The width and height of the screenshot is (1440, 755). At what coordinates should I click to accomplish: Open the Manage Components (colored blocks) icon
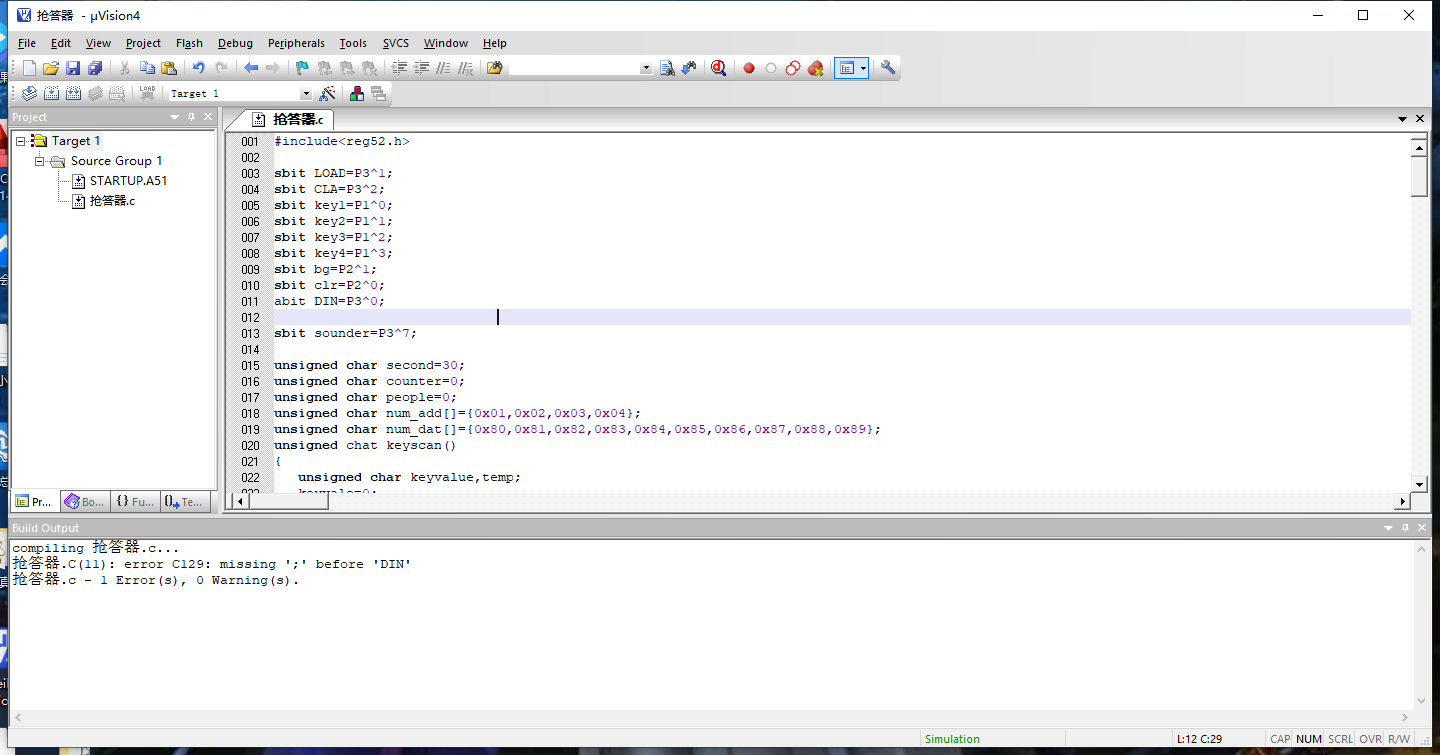(x=356, y=93)
